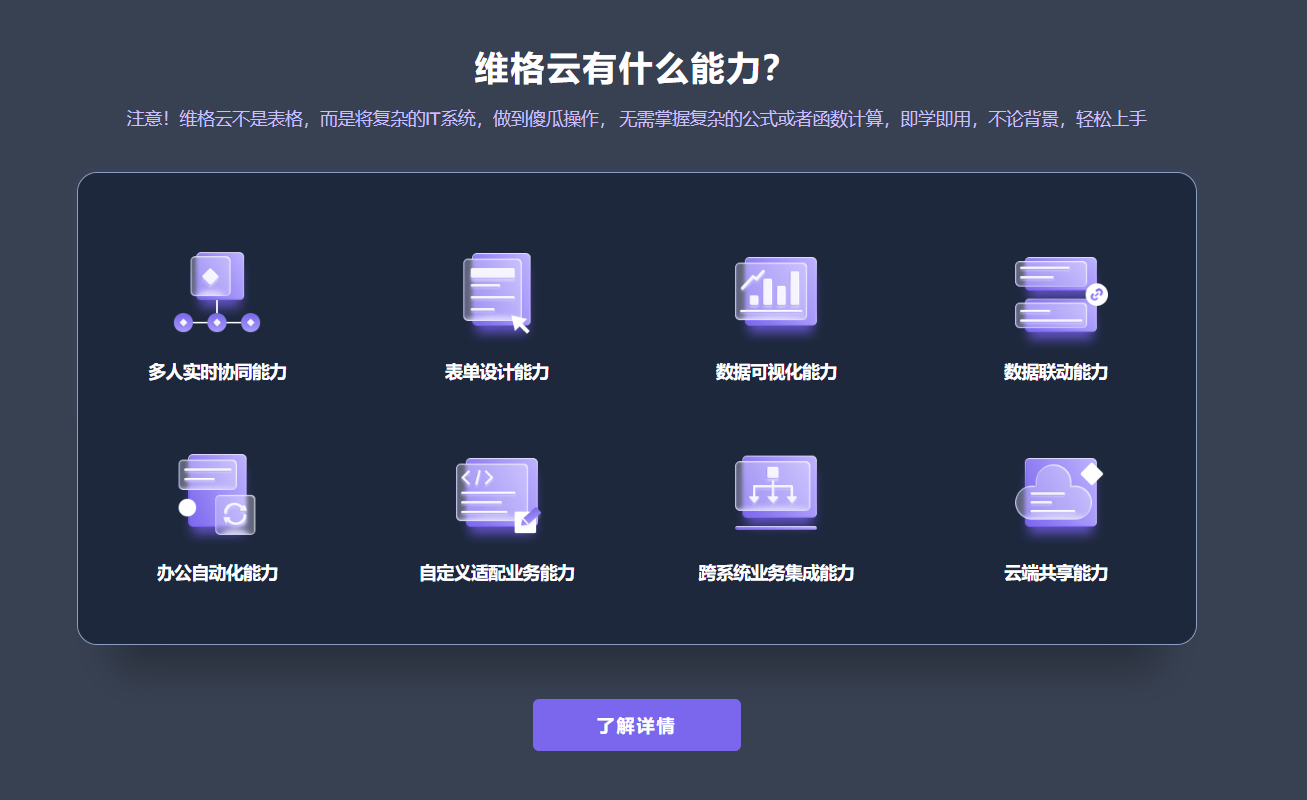The image size is (1307, 800).
Task: Open the 了解详情 button
Action: (637, 725)
